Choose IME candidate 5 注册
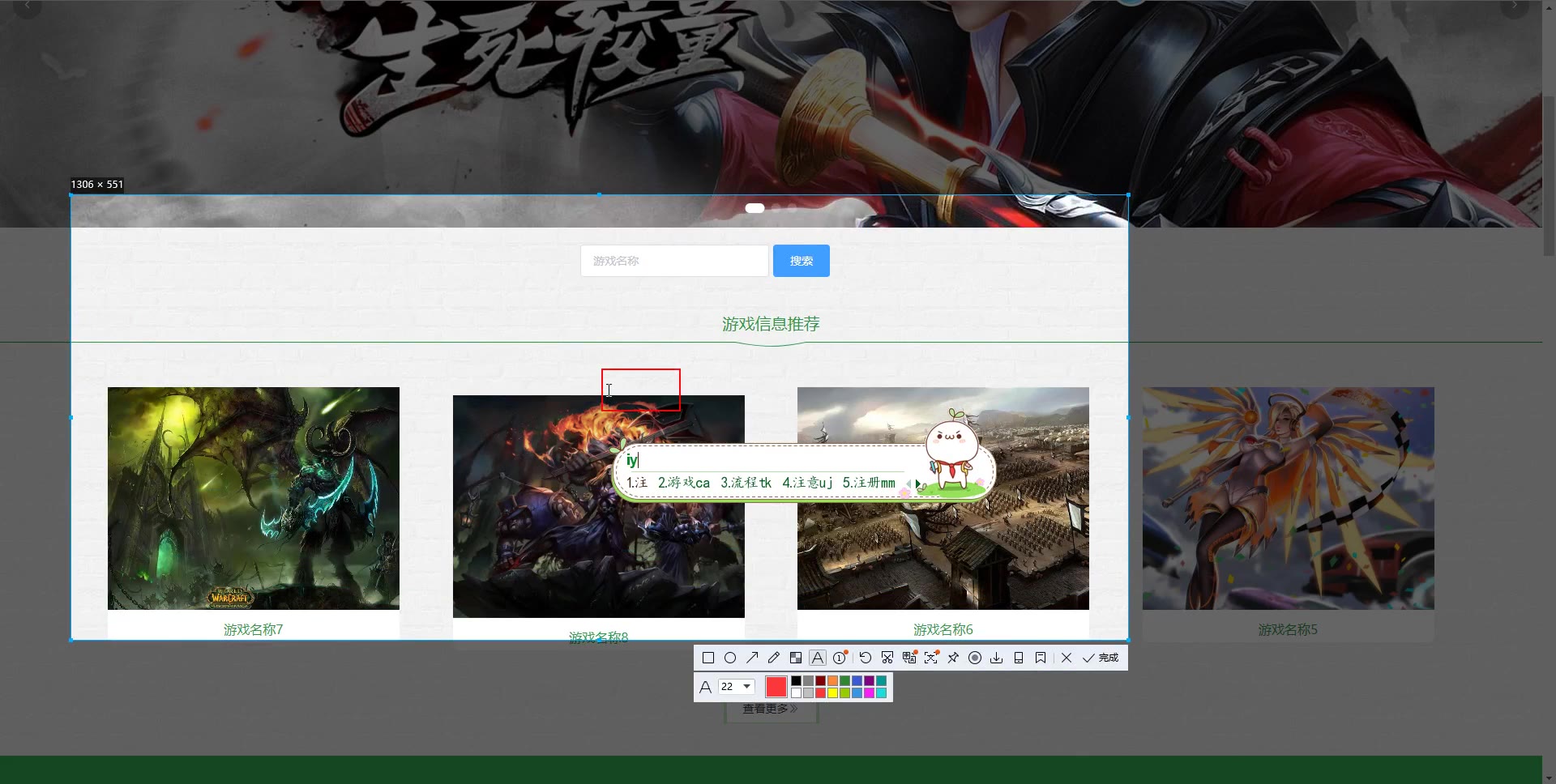Screen dimensions: 1556x784 coord(870,483)
